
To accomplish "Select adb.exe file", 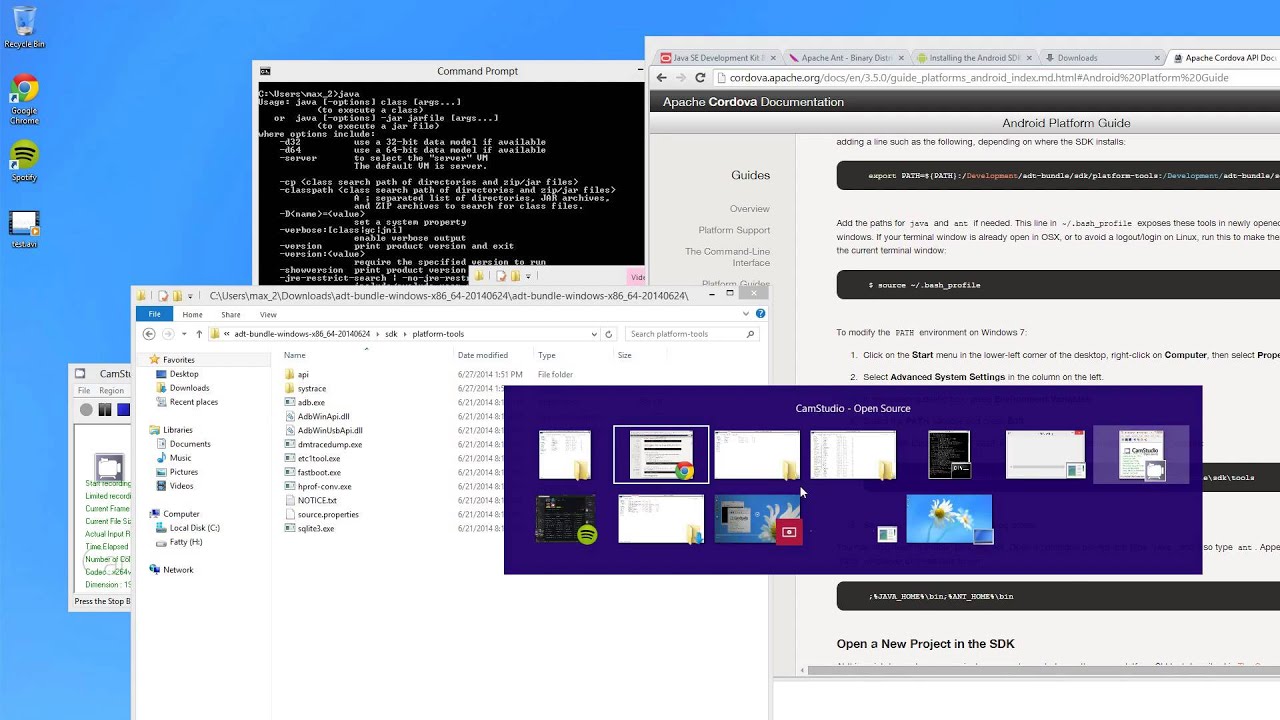I will click(x=311, y=403).
